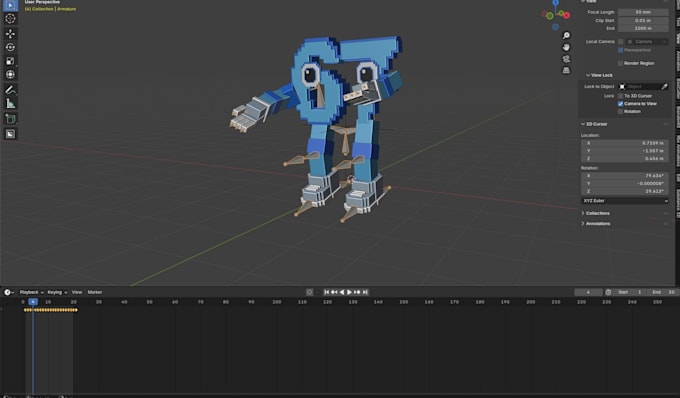
Task: Click the timeline End frame field
Action: (x=664, y=292)
